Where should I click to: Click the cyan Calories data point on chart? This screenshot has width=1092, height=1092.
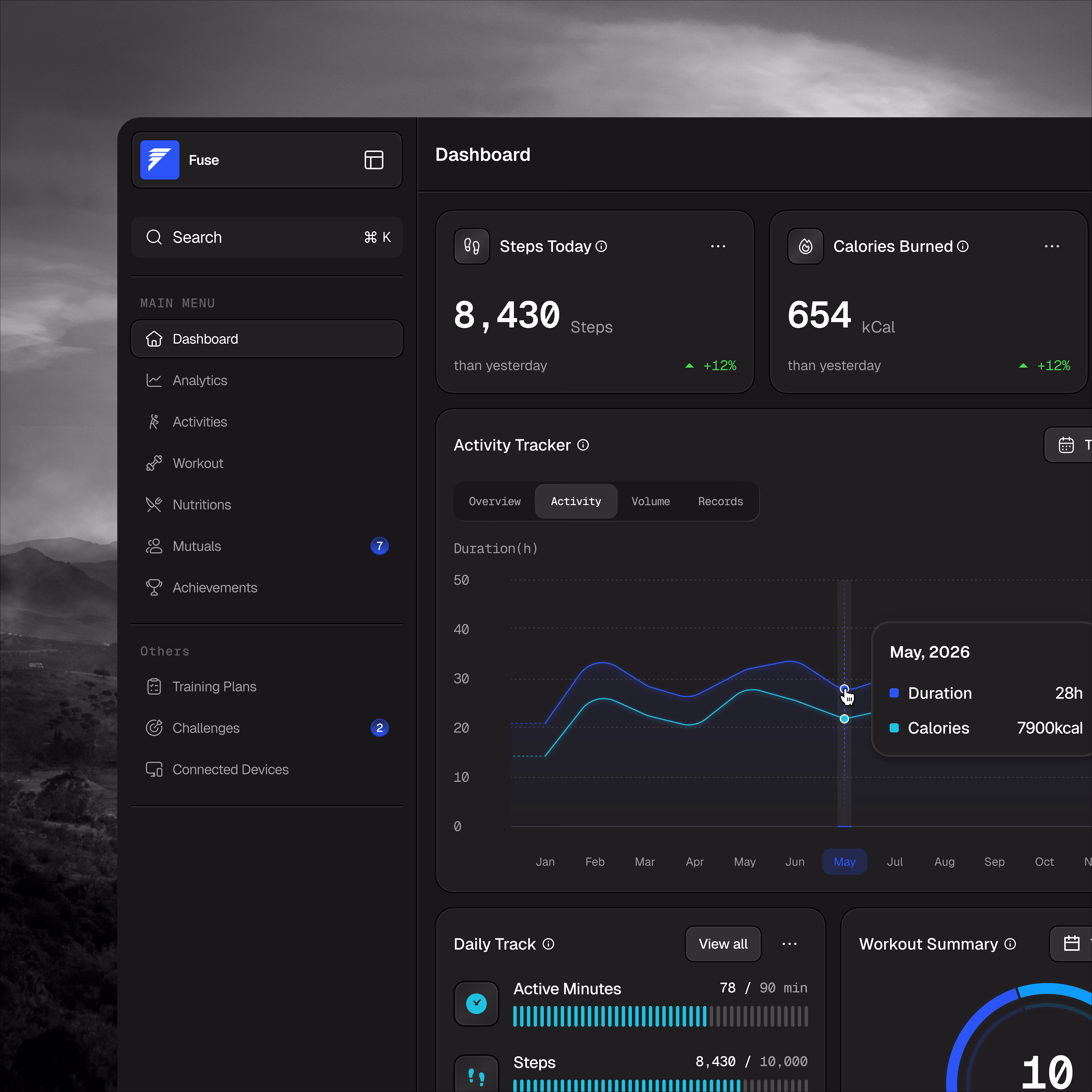(844, 719)
